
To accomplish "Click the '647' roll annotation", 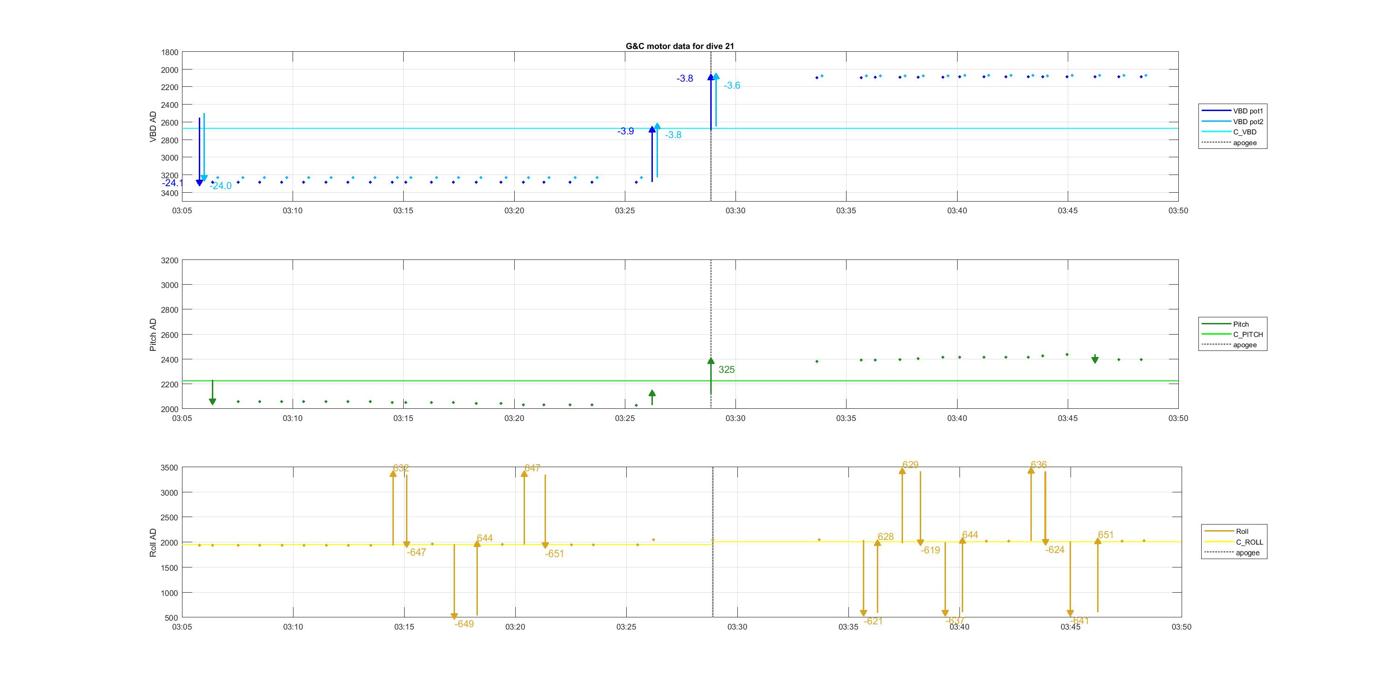I will pos(532,468).
